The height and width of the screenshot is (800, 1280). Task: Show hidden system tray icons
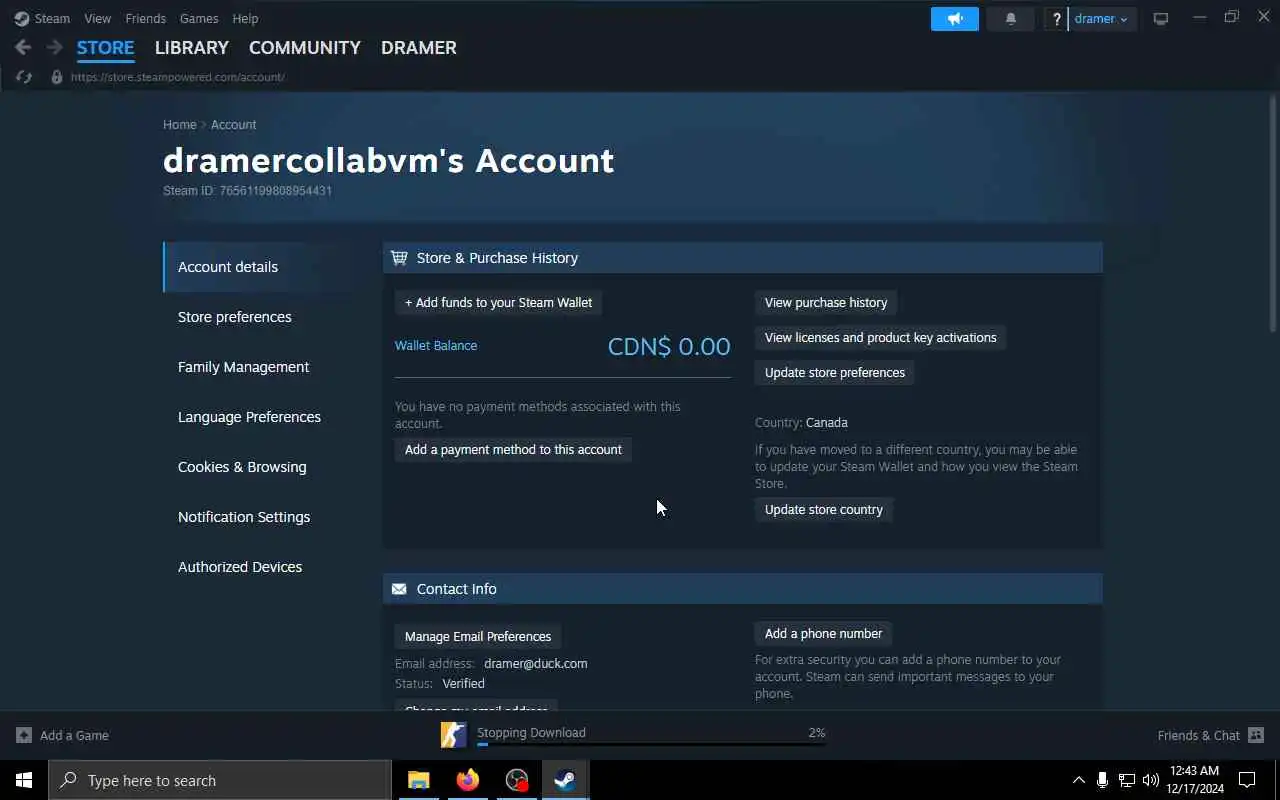pos(1078,780)
